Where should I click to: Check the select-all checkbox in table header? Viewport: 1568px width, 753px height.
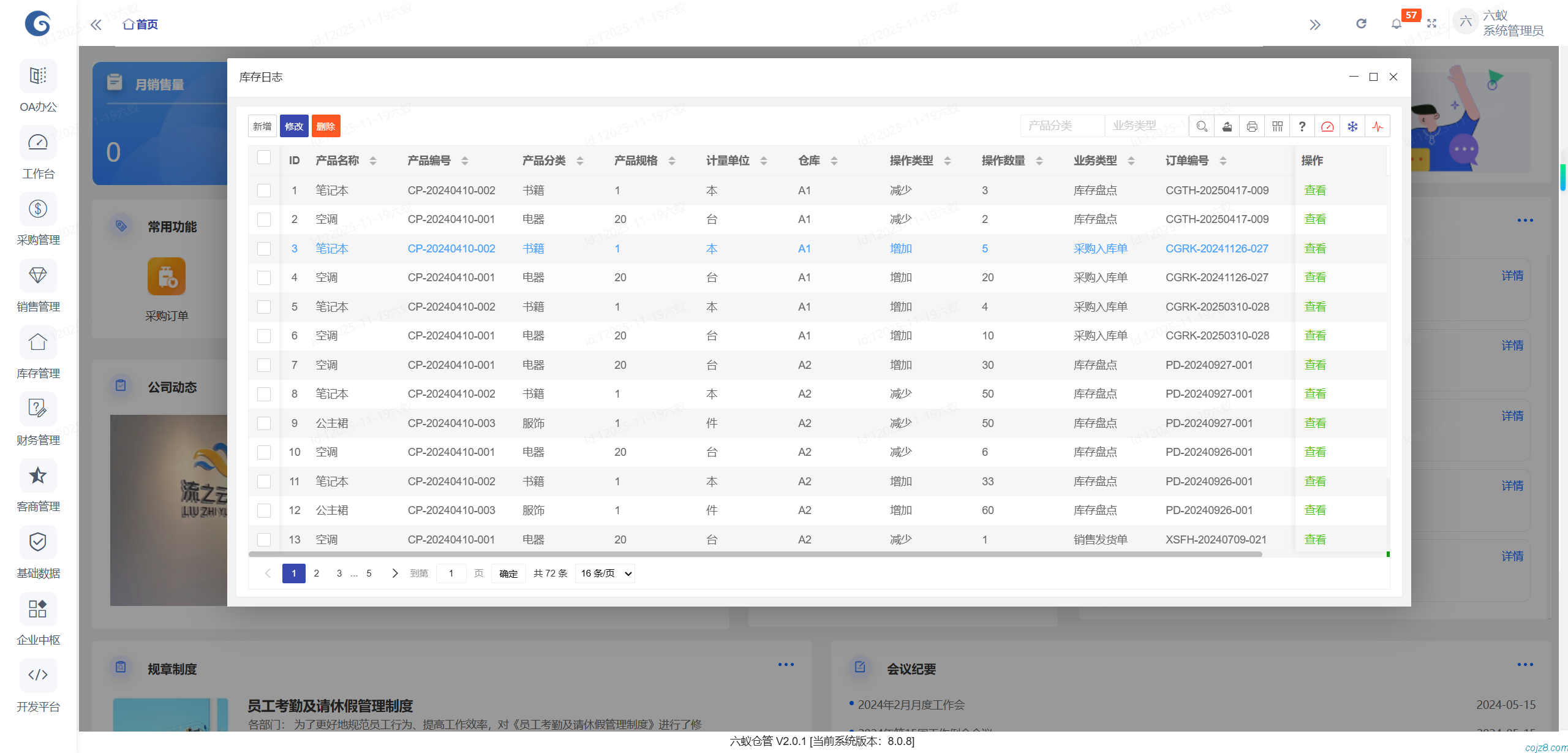264,157
